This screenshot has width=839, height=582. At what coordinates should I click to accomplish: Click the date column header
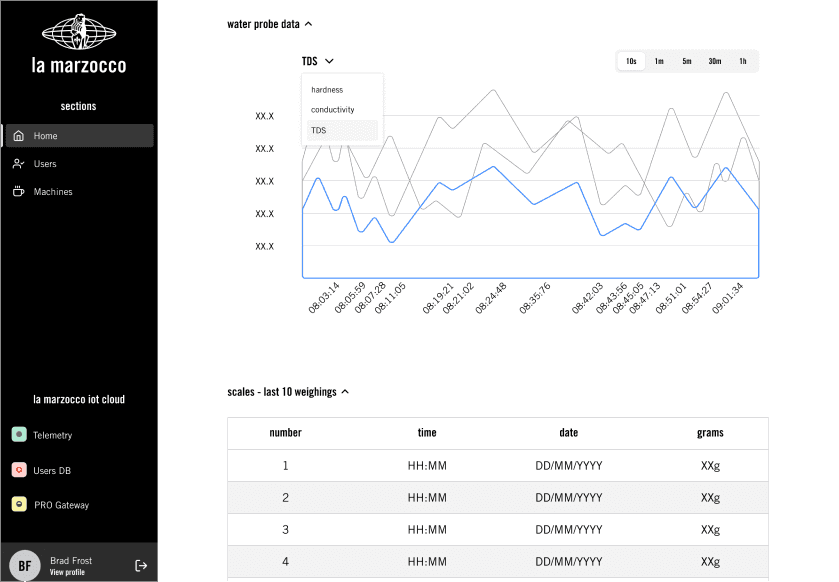569,433
